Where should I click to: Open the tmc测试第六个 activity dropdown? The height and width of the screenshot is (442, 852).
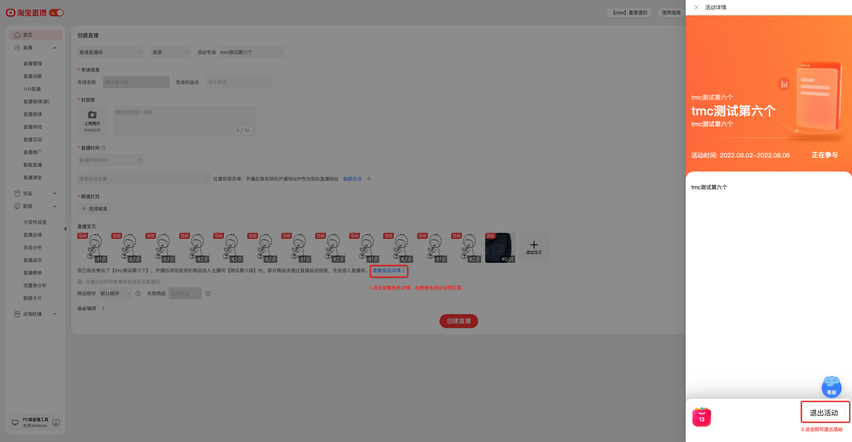pyautogui.click(x=251, y=52)
